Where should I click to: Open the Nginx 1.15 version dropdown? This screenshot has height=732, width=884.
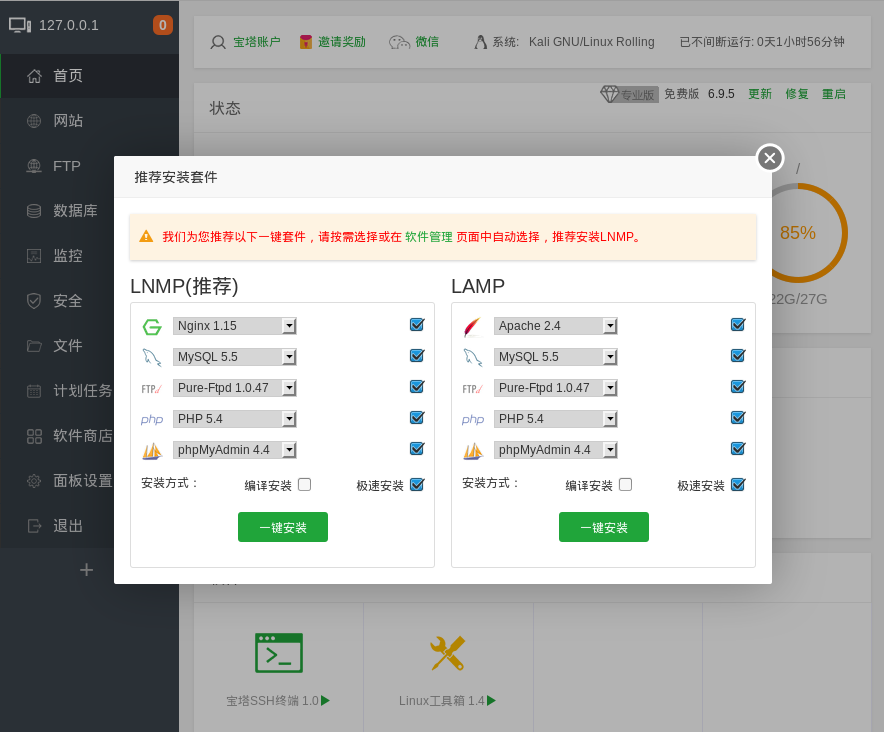coord(235,326)
